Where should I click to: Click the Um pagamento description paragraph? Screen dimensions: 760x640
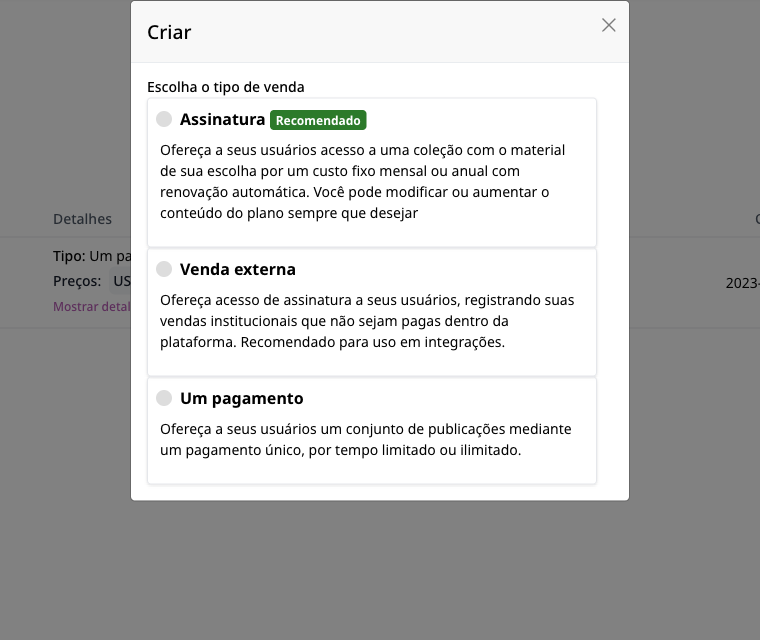click(365, 439)
